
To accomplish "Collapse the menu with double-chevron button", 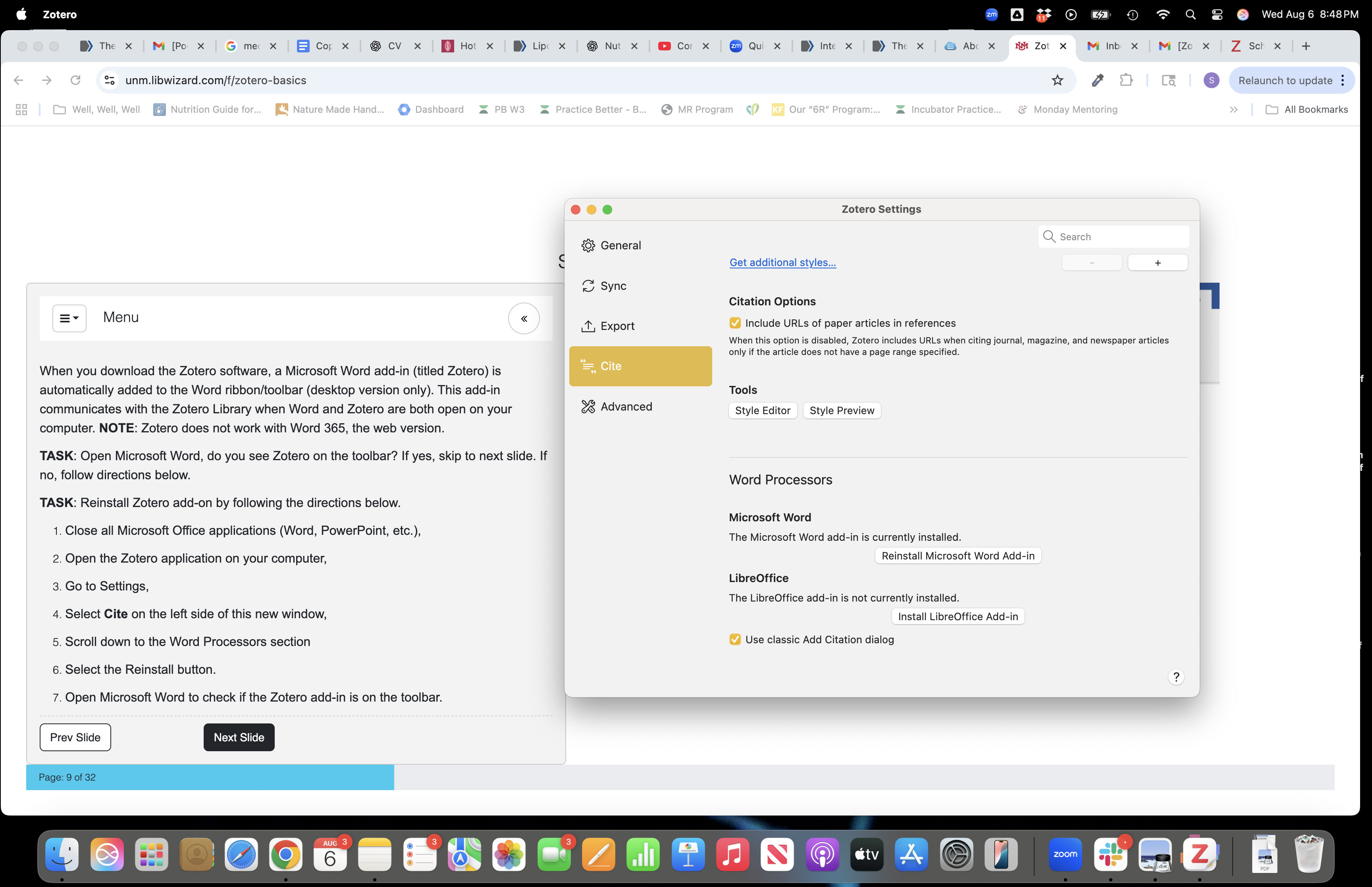I will point(523,318).
